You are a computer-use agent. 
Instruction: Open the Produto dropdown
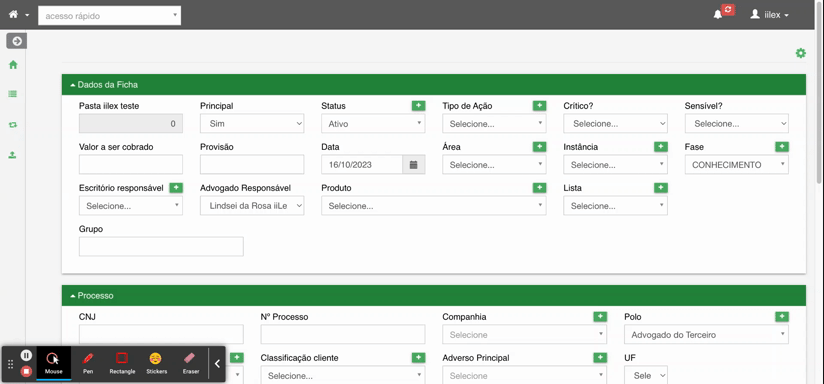click(434, 206)
